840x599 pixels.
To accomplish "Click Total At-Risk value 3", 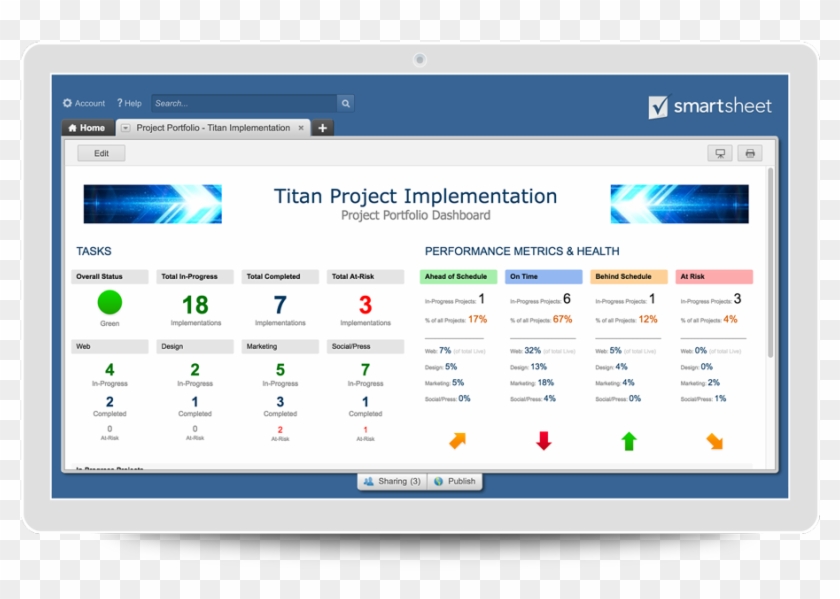I will (365, 305).
